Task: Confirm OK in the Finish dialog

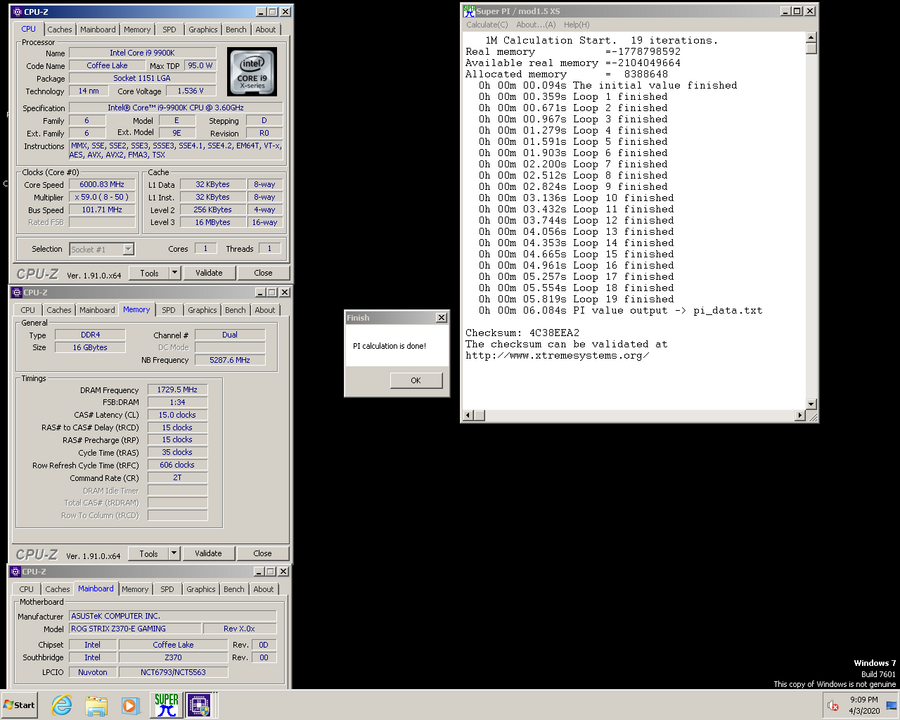Action: pyautogui.click(x=416, y=380)
